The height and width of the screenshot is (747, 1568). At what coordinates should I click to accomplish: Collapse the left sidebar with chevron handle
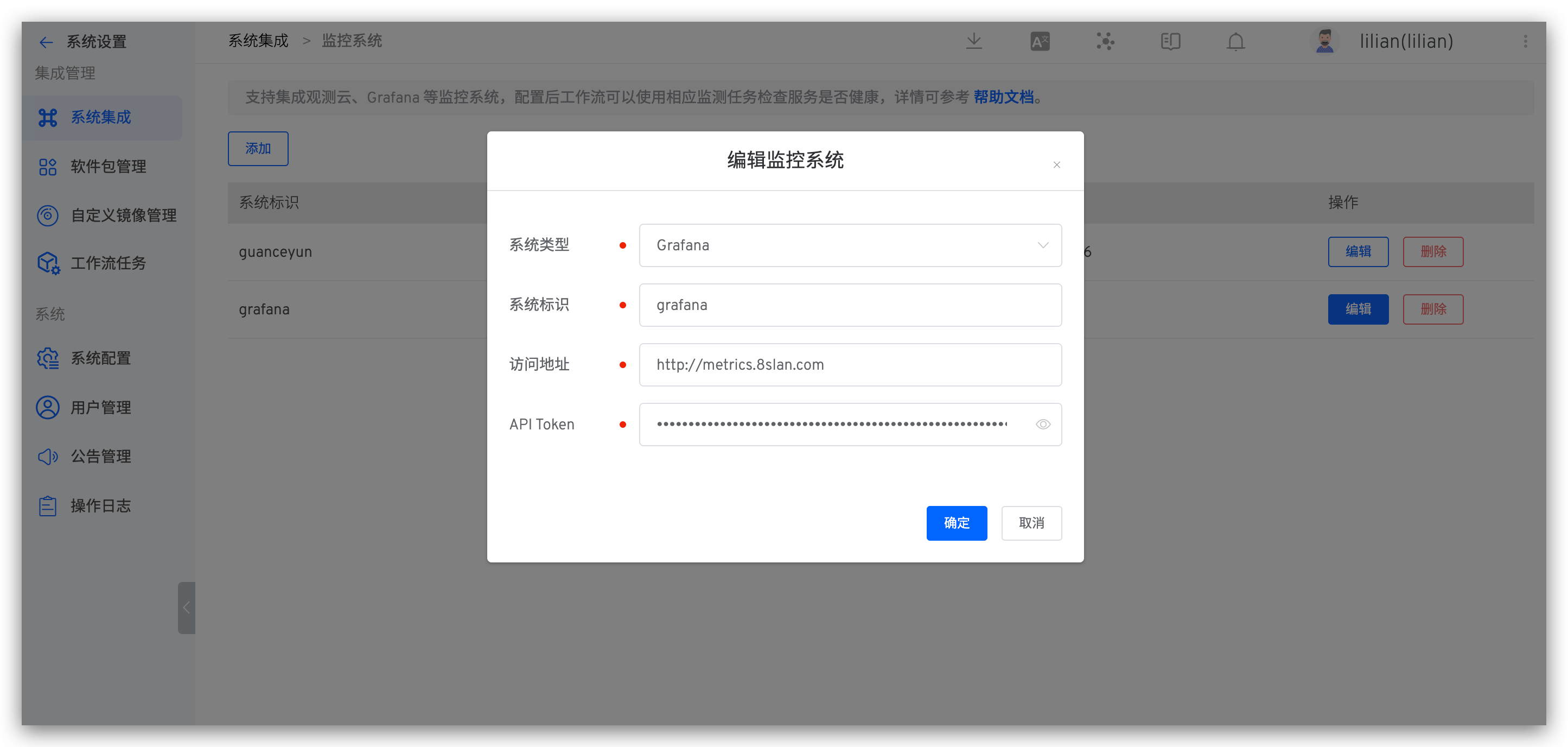186,607
